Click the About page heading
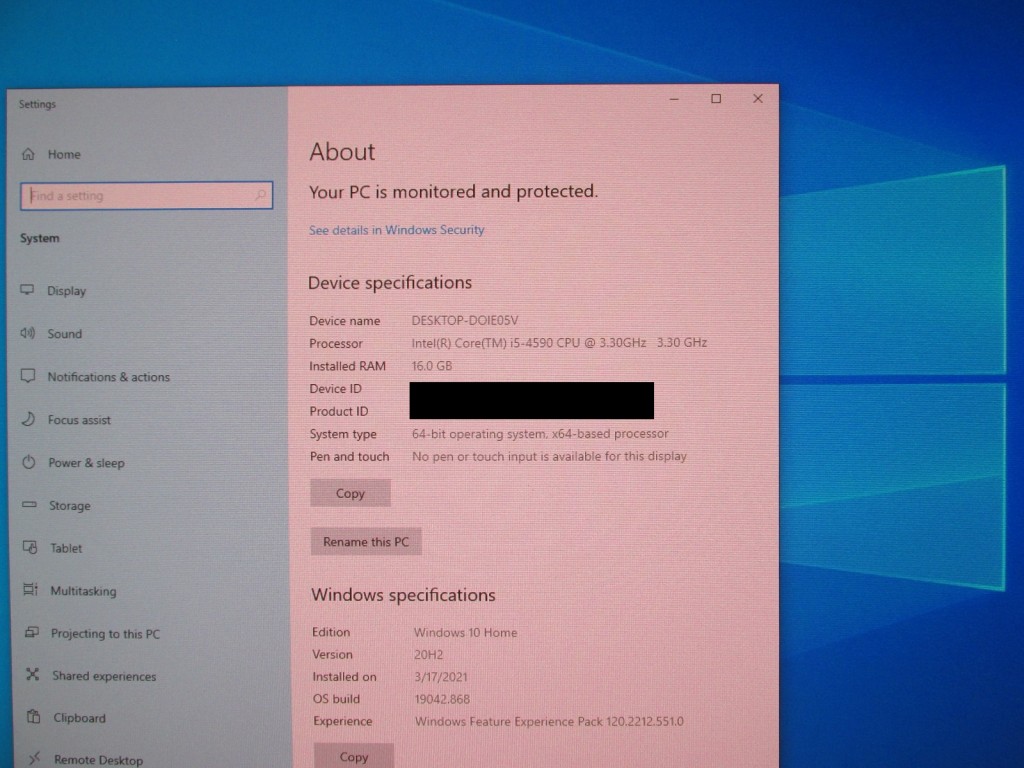 pyautogui.click(x=342, y=152)
